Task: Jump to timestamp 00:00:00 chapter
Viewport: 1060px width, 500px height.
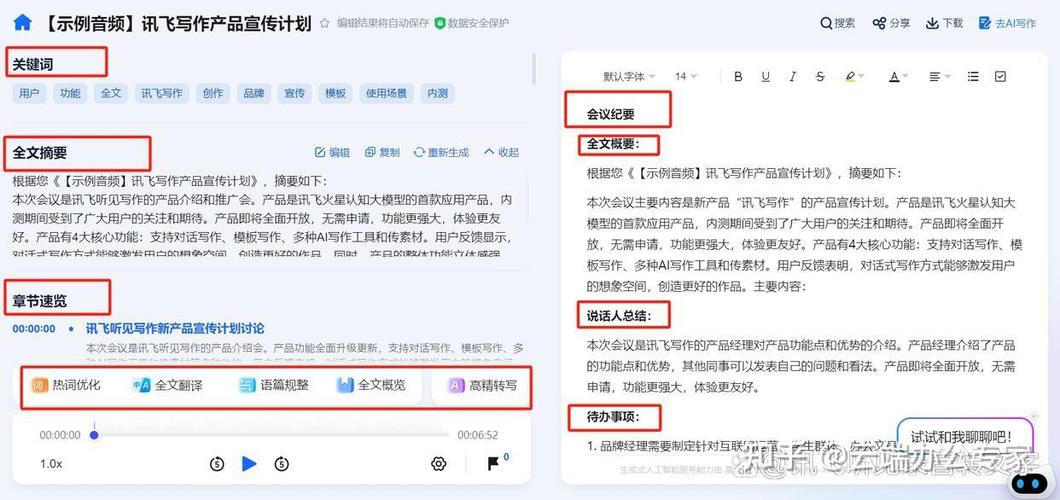Action: click(34, 329)
